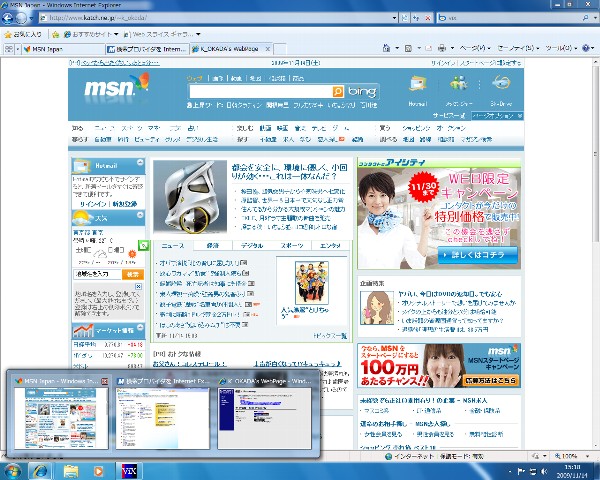Open the Windows Start orb
This screenshot has height=480, width=600.
tap(12, 471)
